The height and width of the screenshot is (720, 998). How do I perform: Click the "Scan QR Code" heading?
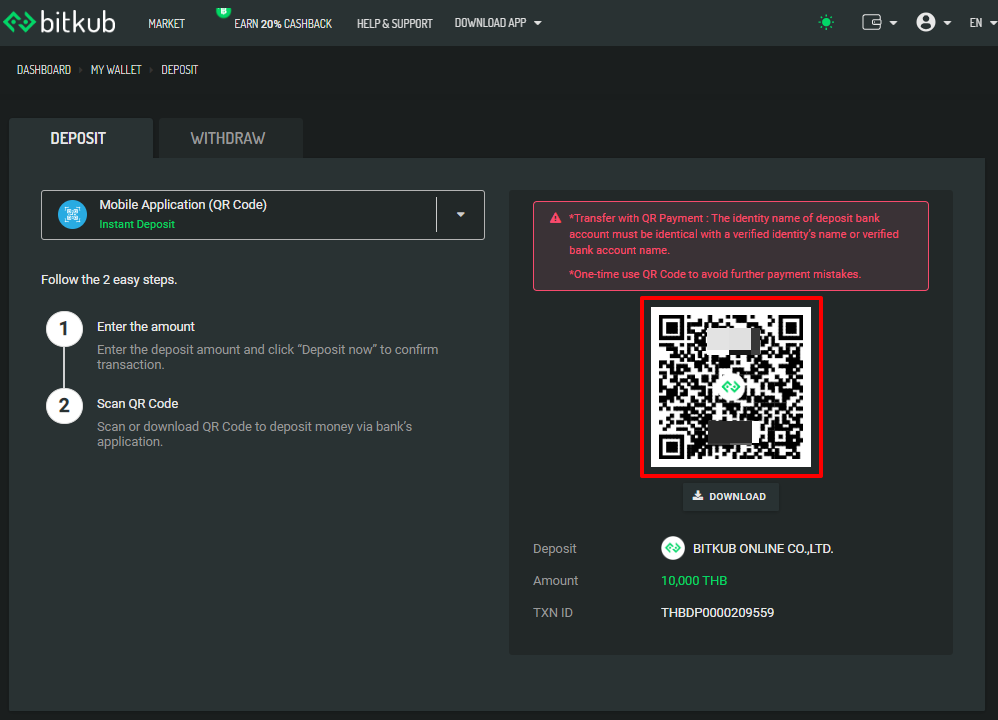point(137,404)
